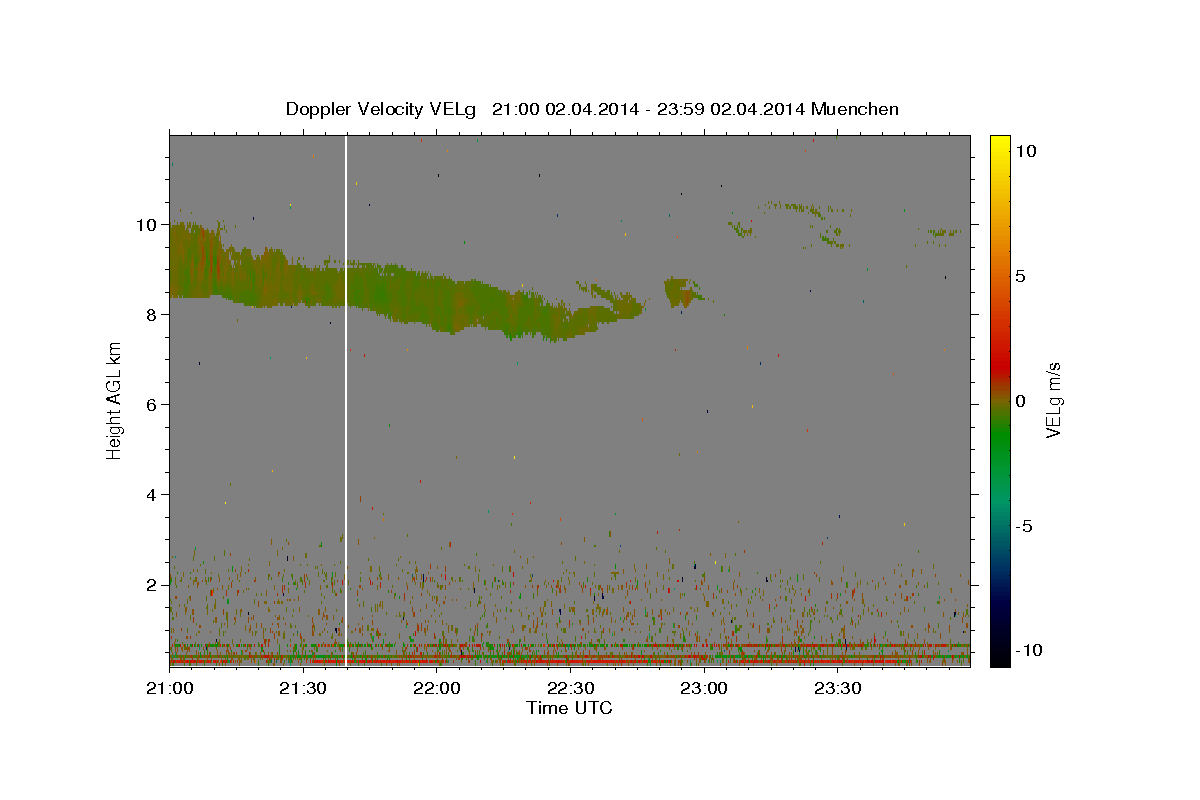Viewport: 1200px width, 800px height.
Task: Click colorbar value 5 label
Action: pyautogui.click(x=1020, y=276)
